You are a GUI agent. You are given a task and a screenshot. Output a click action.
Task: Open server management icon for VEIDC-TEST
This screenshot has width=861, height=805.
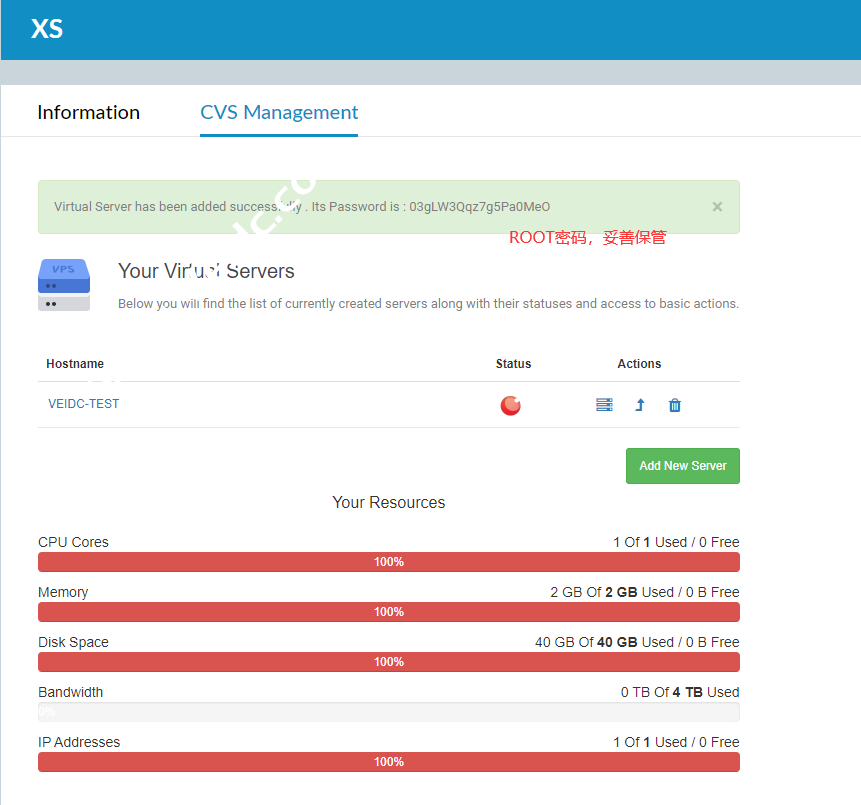604,405
